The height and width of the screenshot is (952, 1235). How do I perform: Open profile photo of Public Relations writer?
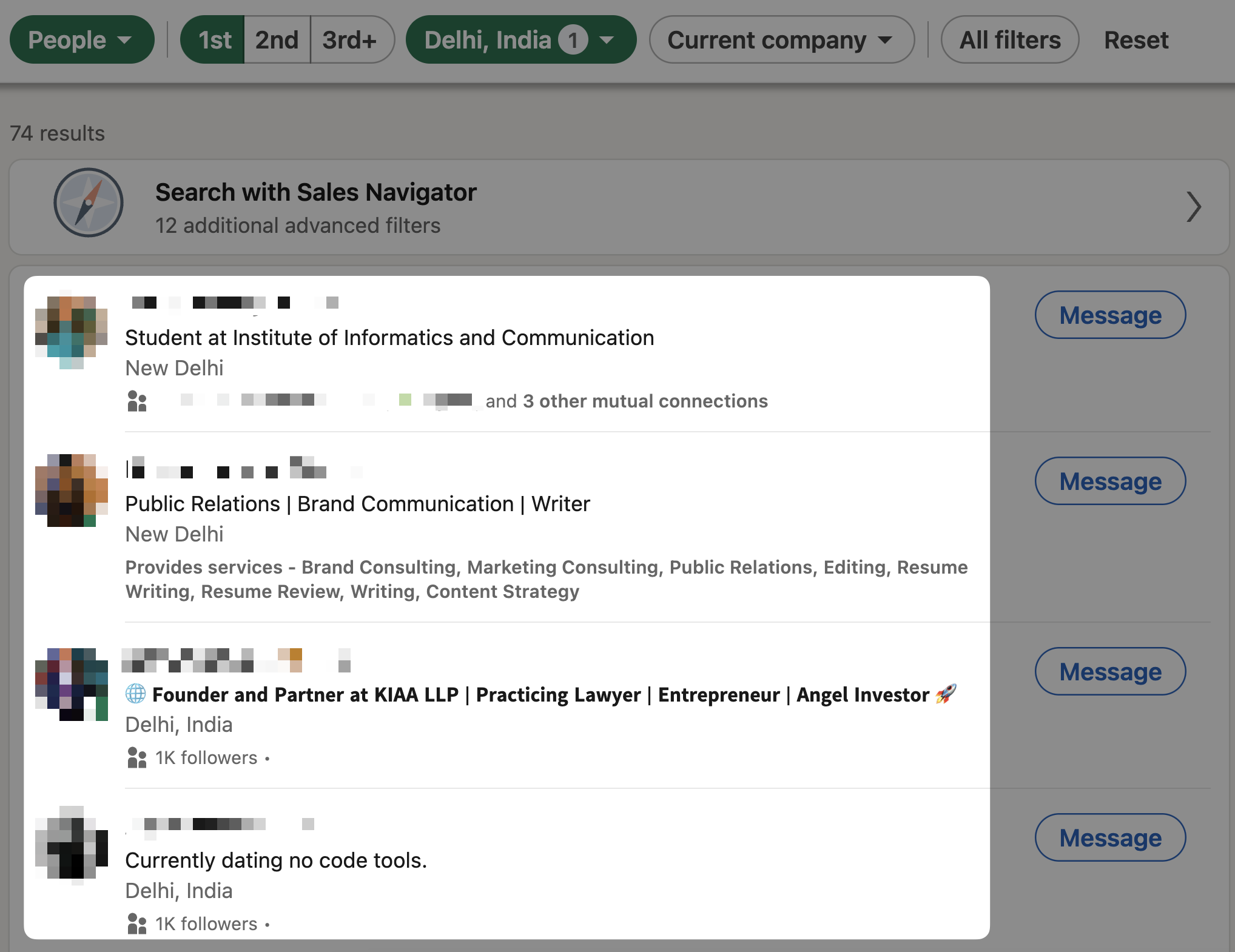72,490
